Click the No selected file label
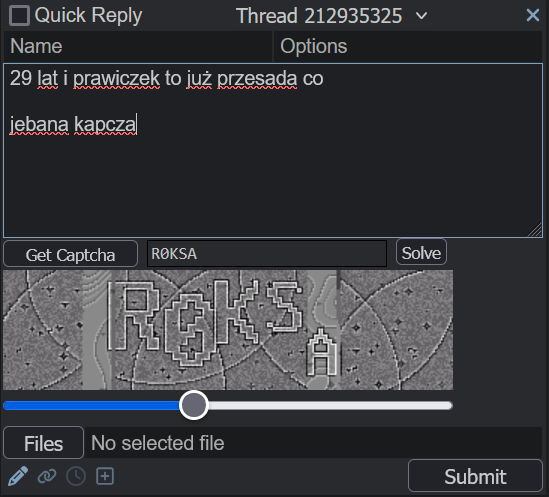Screen dimensions: 549x497 coord(158,443)
